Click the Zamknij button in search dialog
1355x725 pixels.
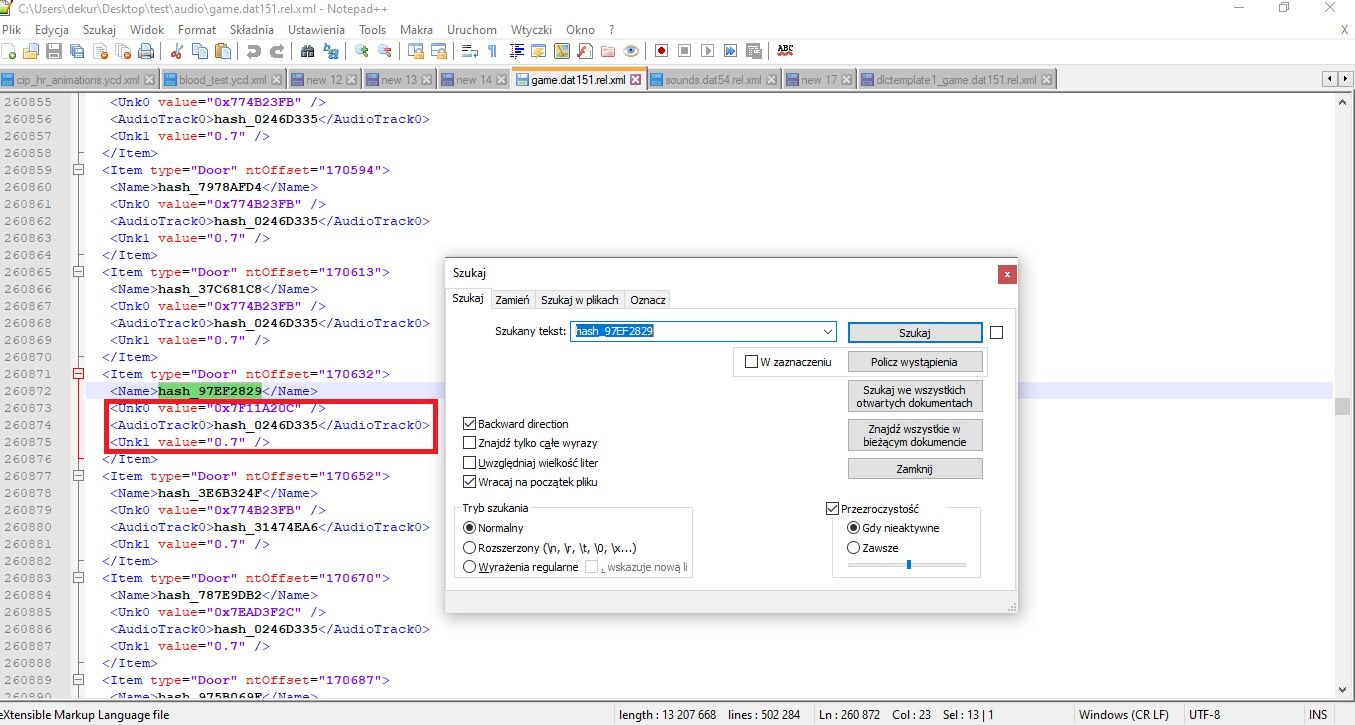click(914, 468)
